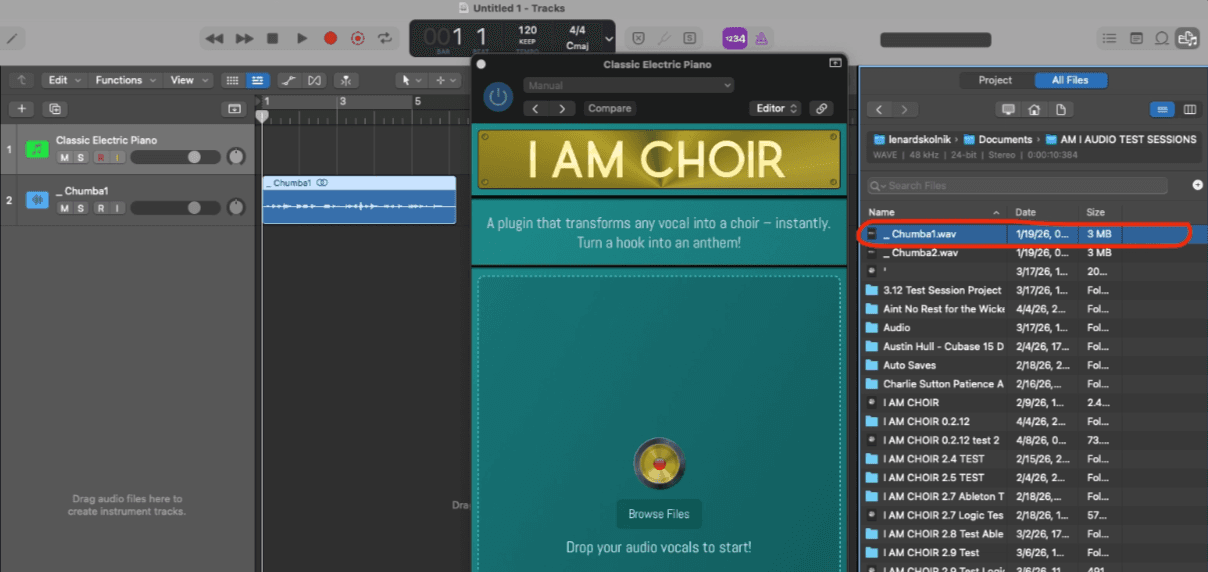Click the catch/up arrow icon beside Edit
The height and width of the screenshot is (572, 1208).
coord(22,80)
